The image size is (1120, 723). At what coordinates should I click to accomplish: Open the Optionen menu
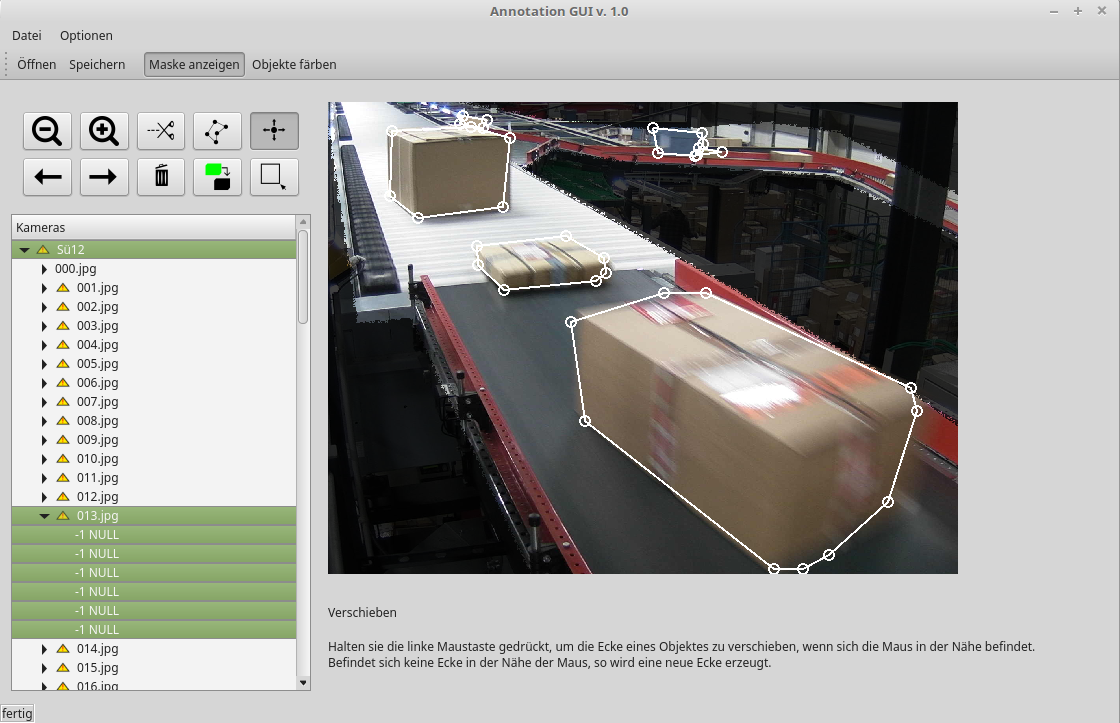[x=86, y=35]
